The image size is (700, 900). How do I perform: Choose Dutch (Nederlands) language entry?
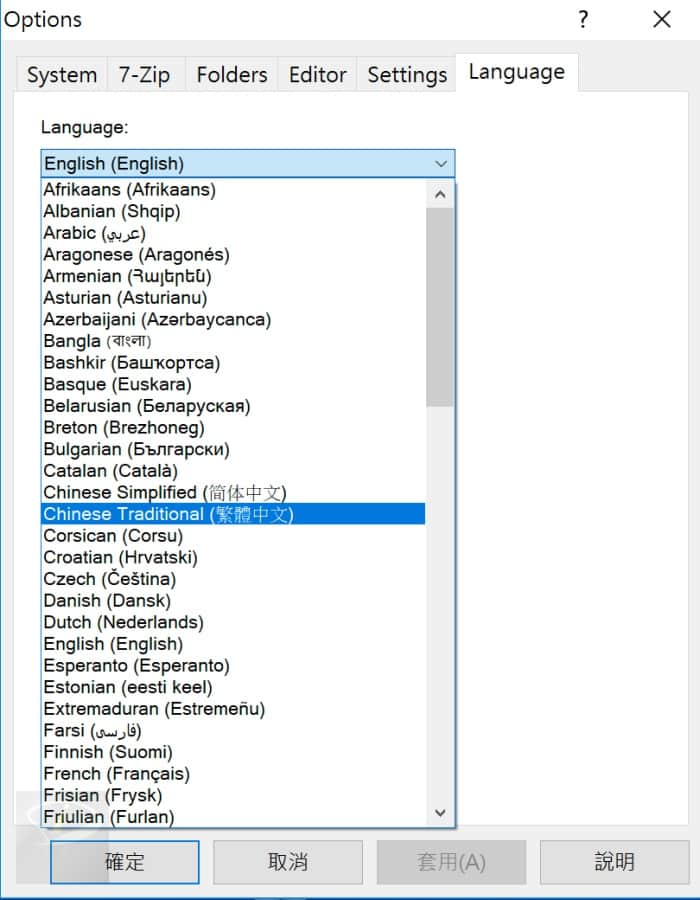(x=123, y=622)
